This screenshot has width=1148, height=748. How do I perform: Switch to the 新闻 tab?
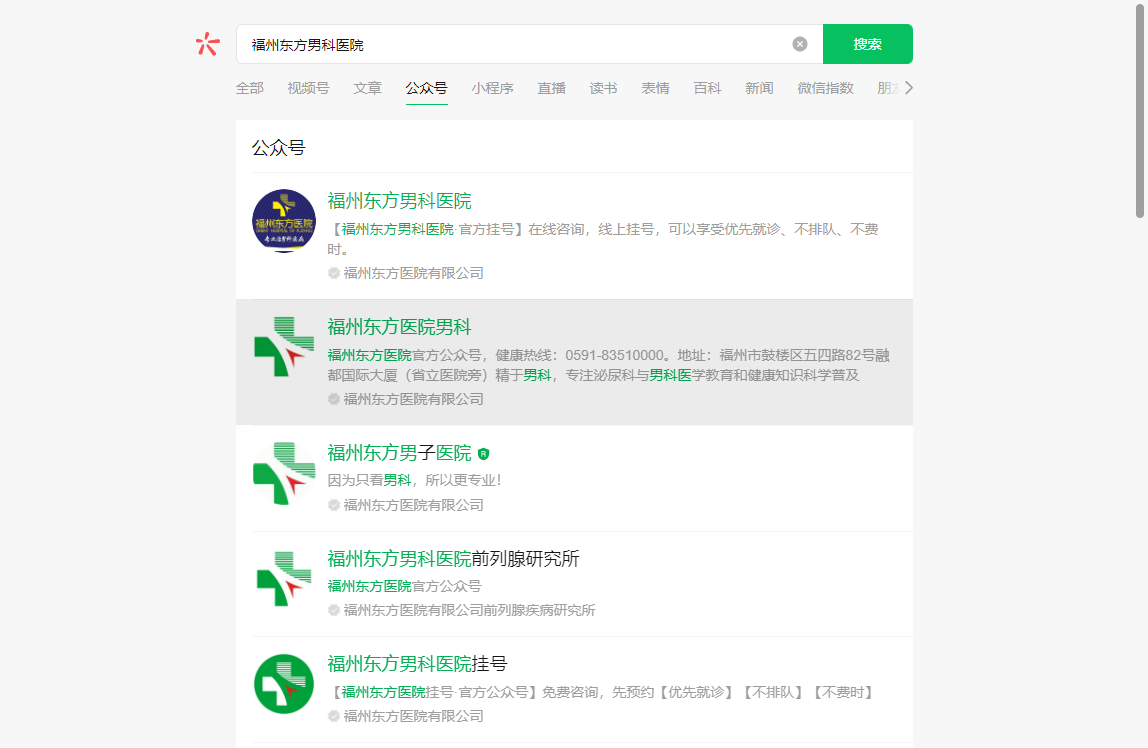pyautogui.click(x=759, y=89)
